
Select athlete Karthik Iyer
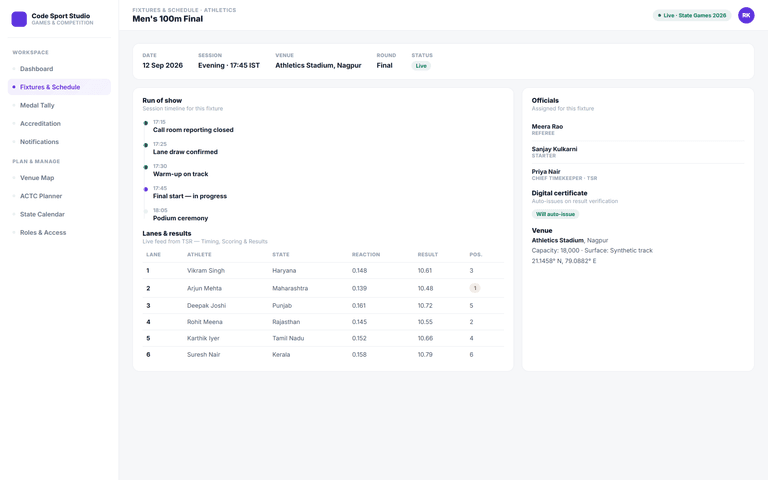click(203, 338)
